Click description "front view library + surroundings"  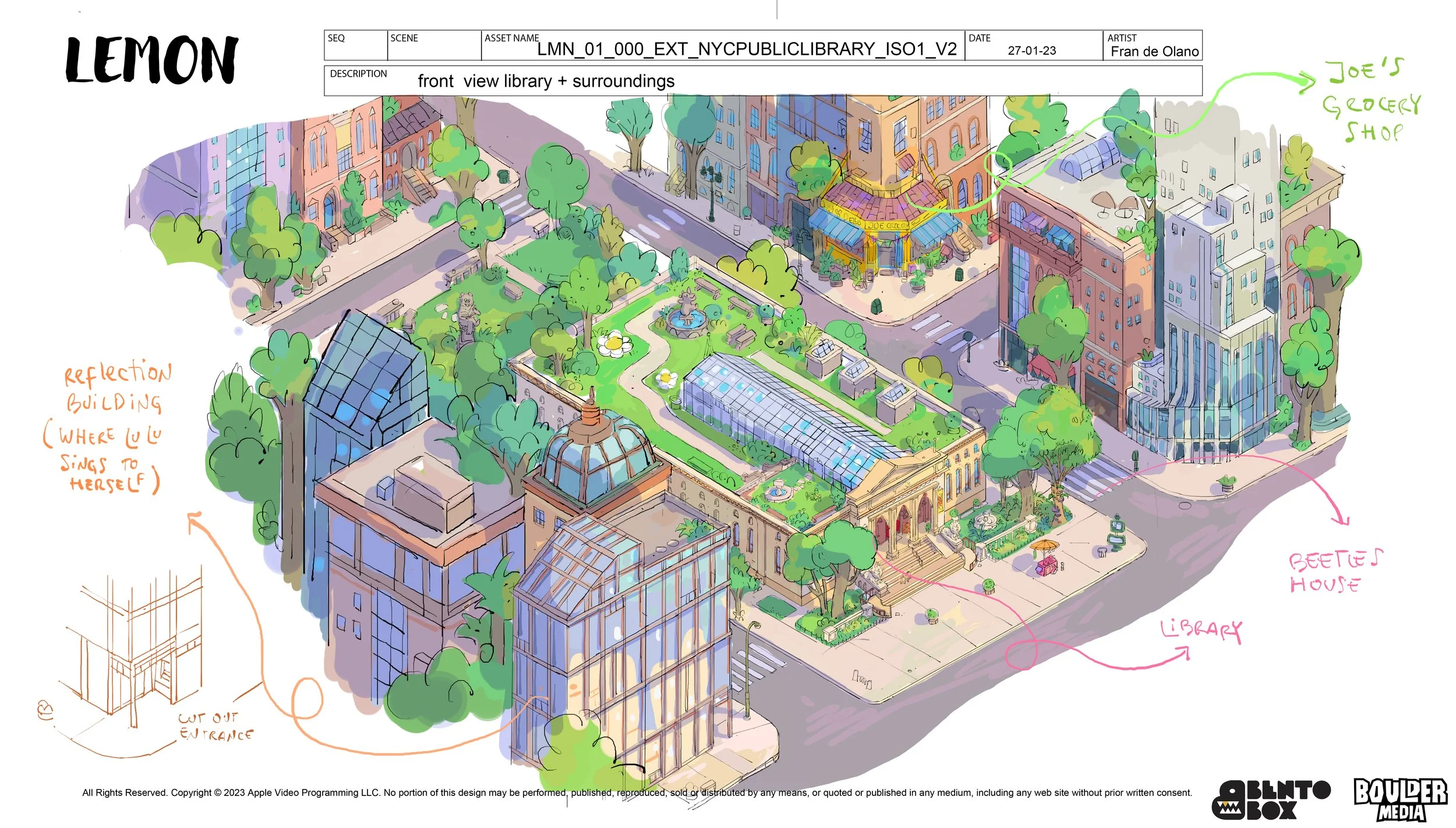pyautogui.click(x=546, y=81)
